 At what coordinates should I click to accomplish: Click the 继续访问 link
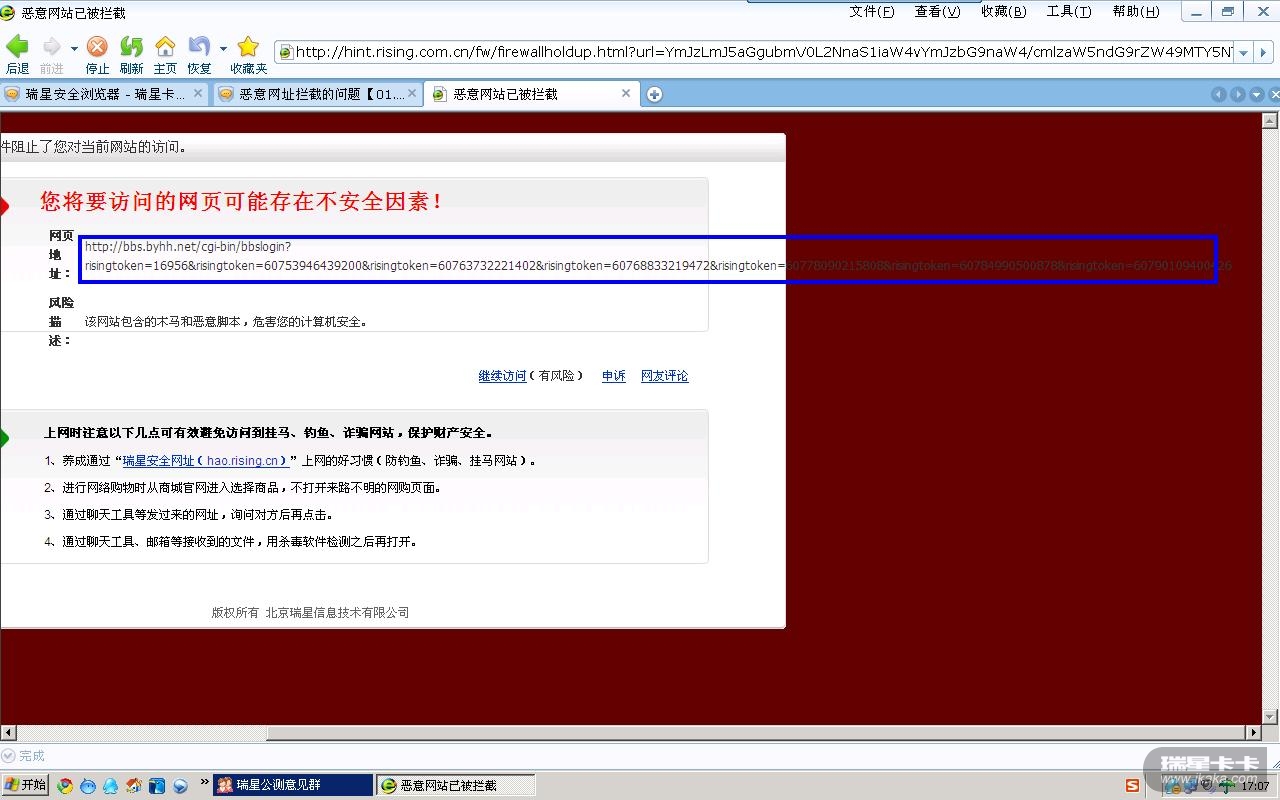tap(502, 376)
